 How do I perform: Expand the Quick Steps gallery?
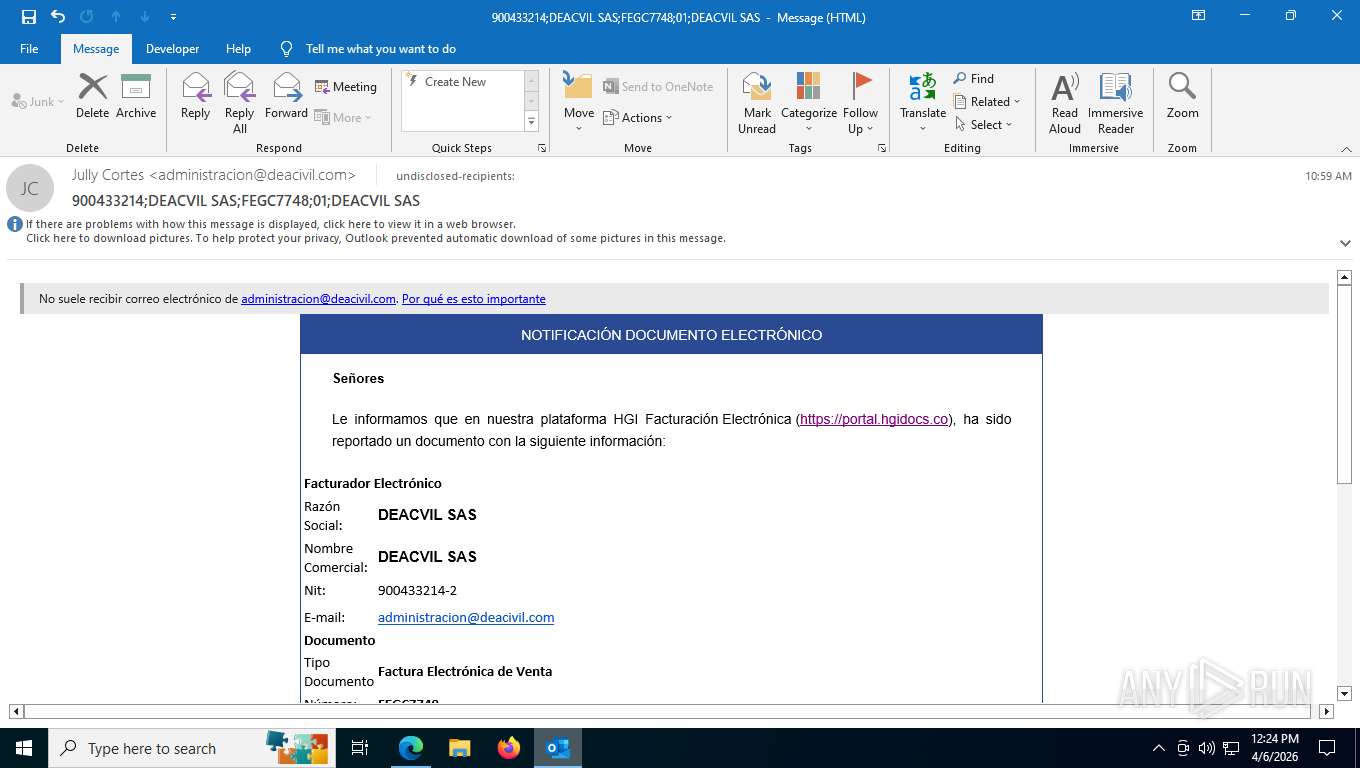[x=532, y=122]
